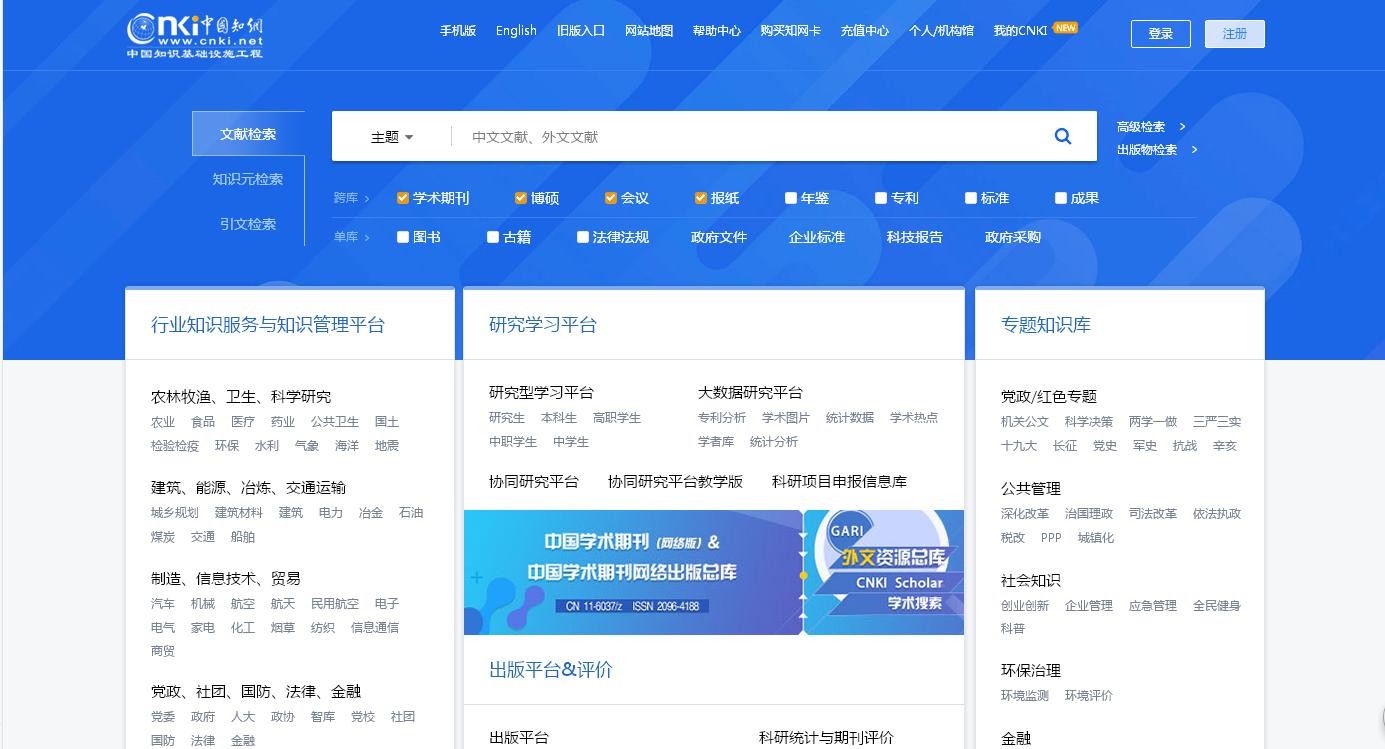The height and width of the screenshot is (749, 1385).
Task: Click the 登录 button
Action: 1161,34
